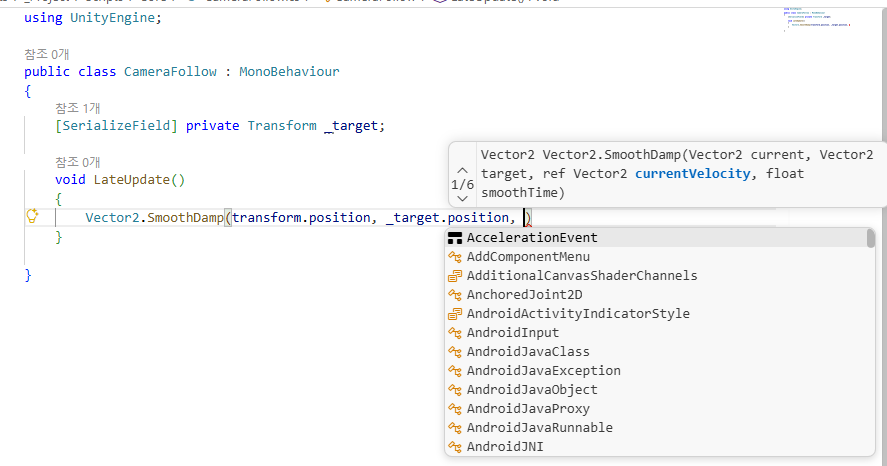Screen dimensions: 887x466
Task: Select AndroidInput suggestion
Action: click(x=656, y=333)
